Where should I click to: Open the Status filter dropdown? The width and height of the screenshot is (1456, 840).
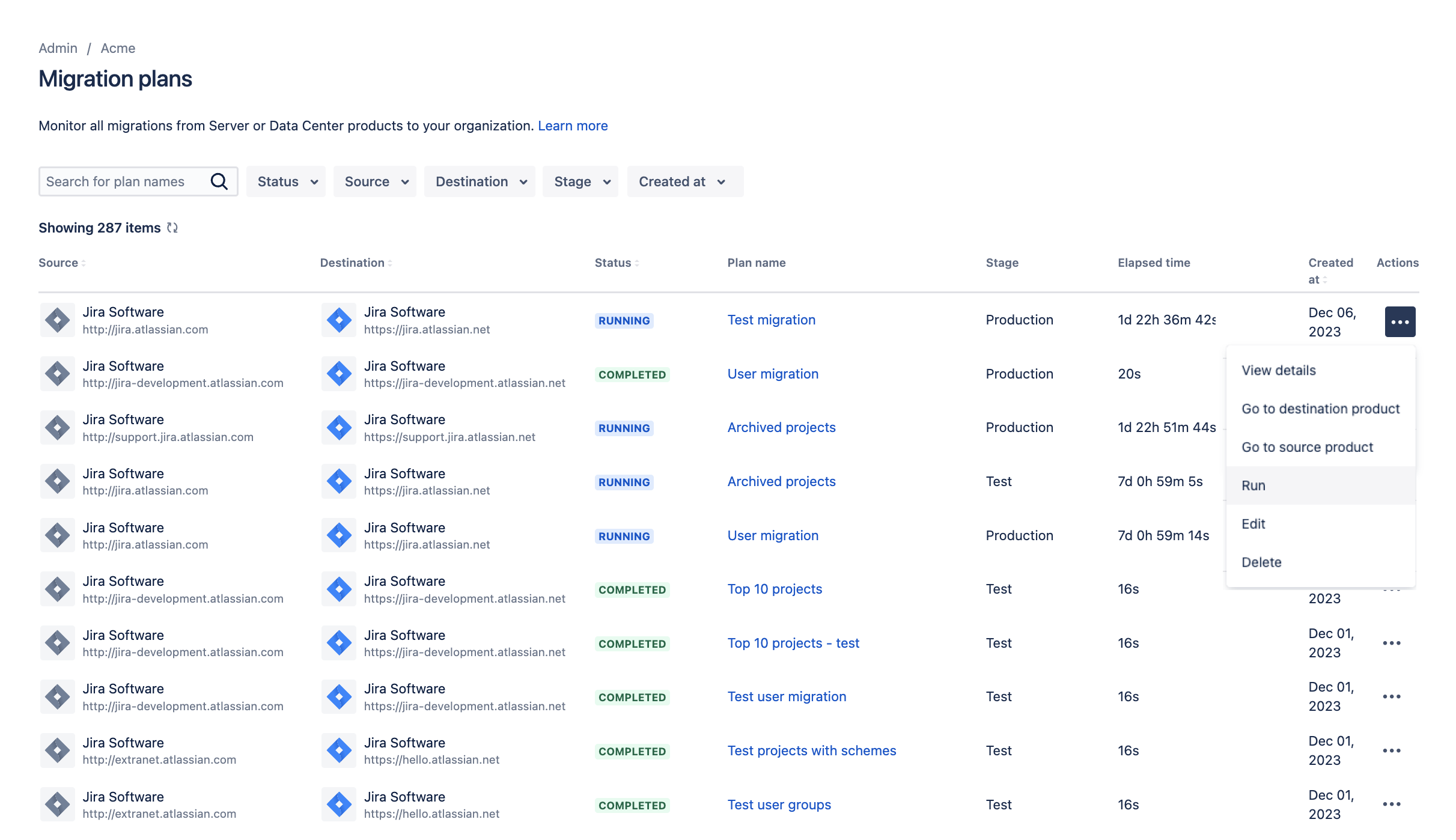(x=286, y=181)
